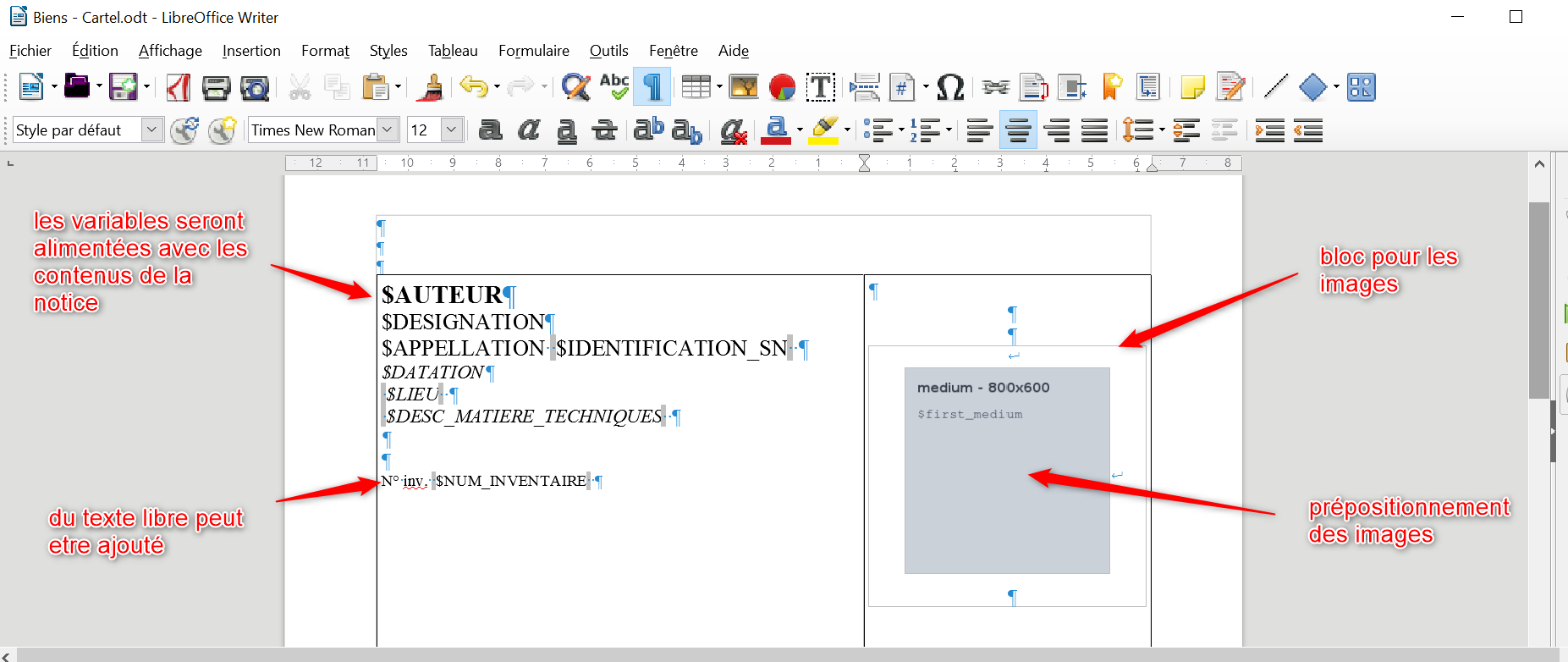Set justified alignment

[1094, 130]
